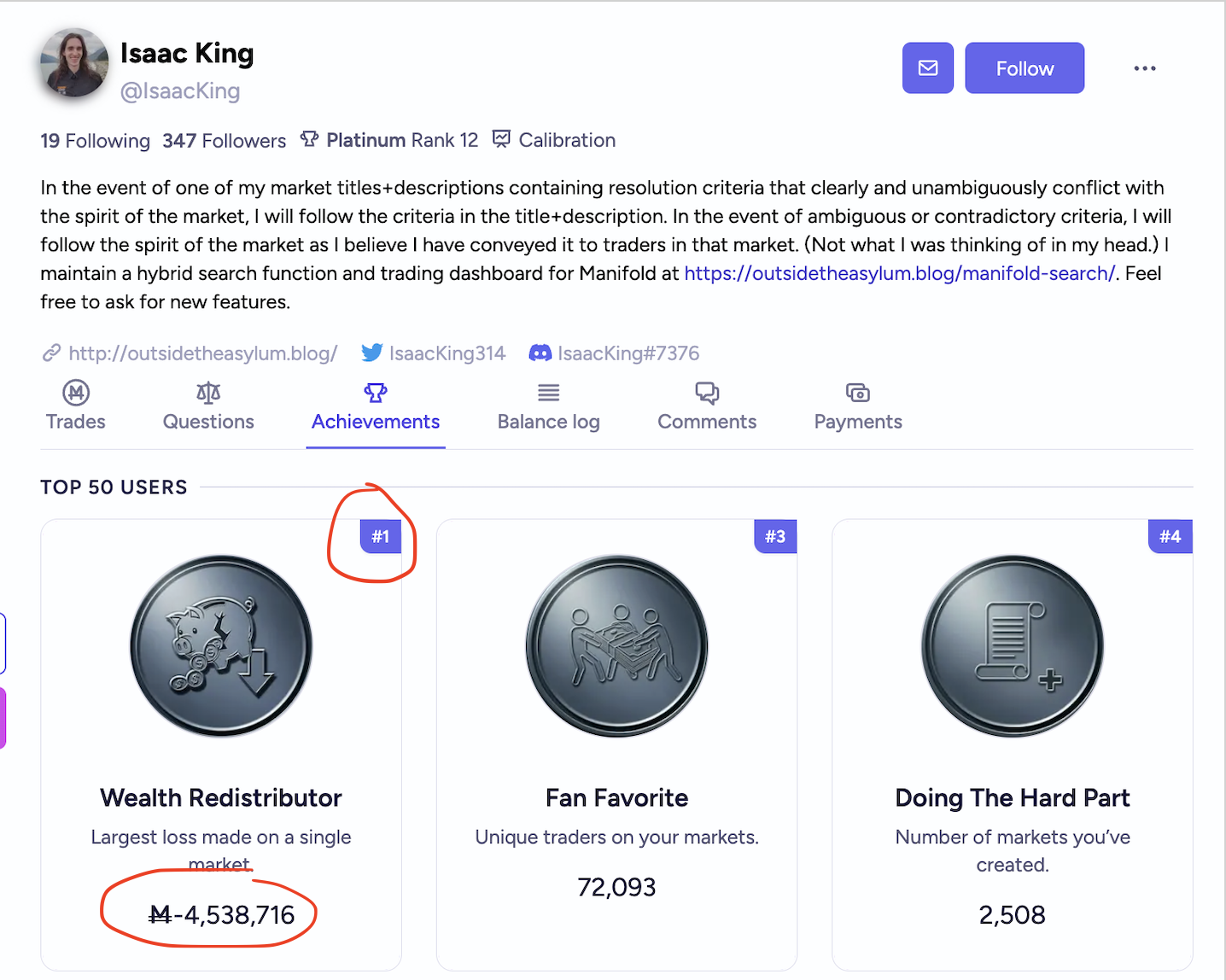
Task: Open the three-dot more options menu
Action: pos(1145,68)
